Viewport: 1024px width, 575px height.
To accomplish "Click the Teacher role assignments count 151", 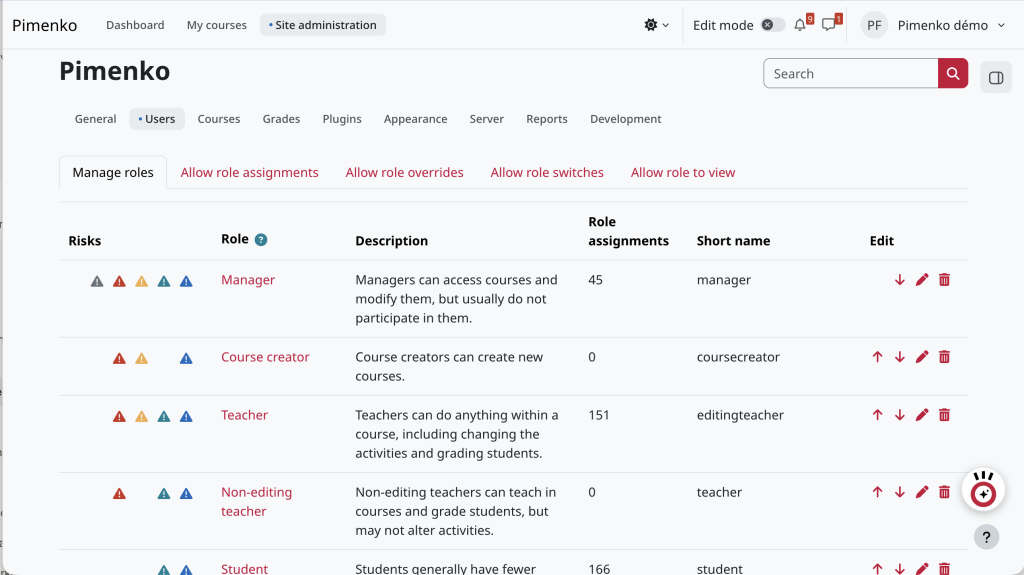I will 598,415.
